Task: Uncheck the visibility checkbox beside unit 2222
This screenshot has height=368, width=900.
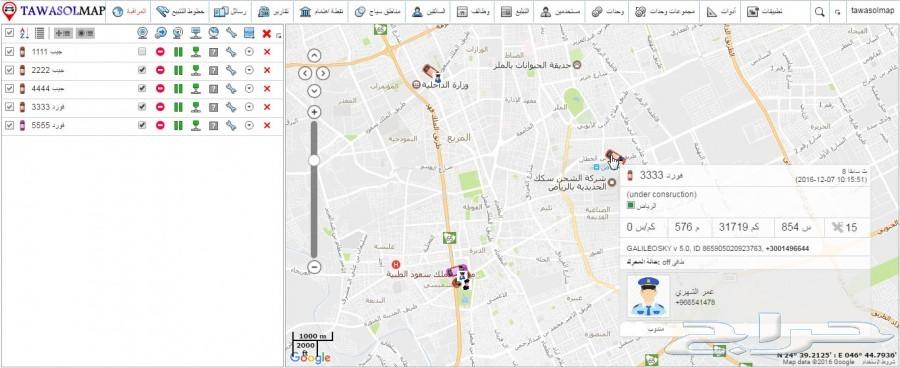Action: 9,70
